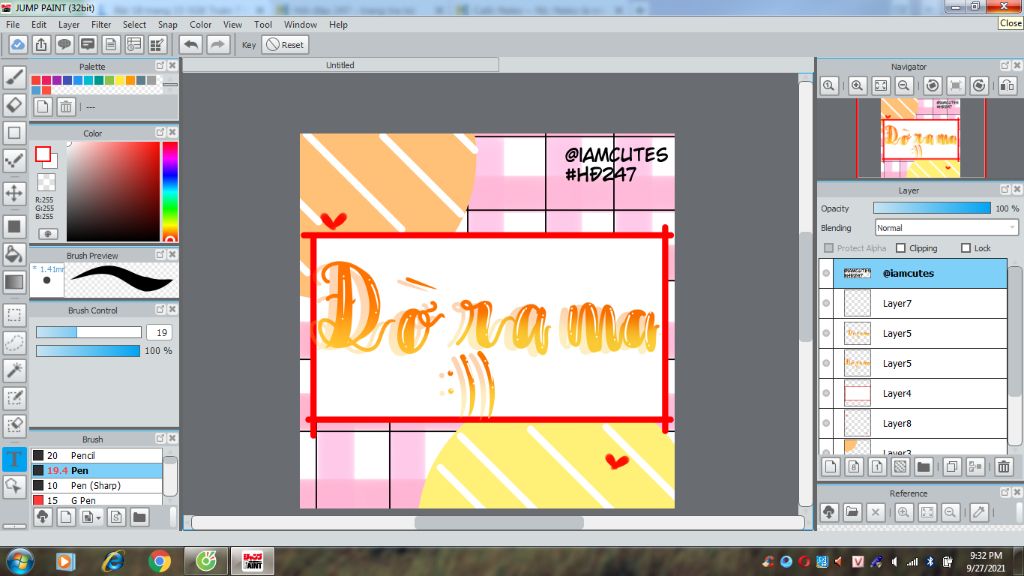Fit canvas to view in Navigator
The width and height of the screenshot is (1024, 576).
point(880,86)
